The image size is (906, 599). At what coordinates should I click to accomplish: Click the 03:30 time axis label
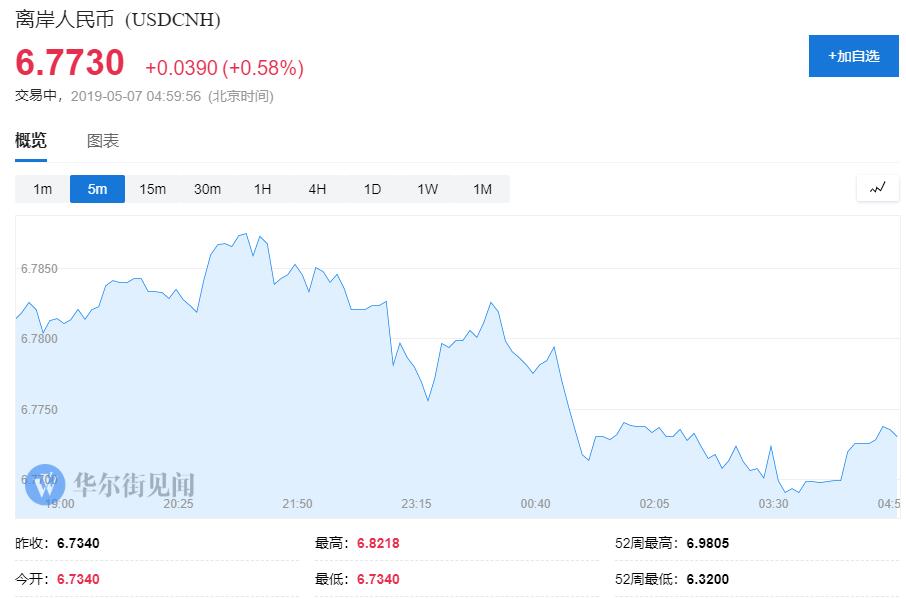[x=773, y=504]
